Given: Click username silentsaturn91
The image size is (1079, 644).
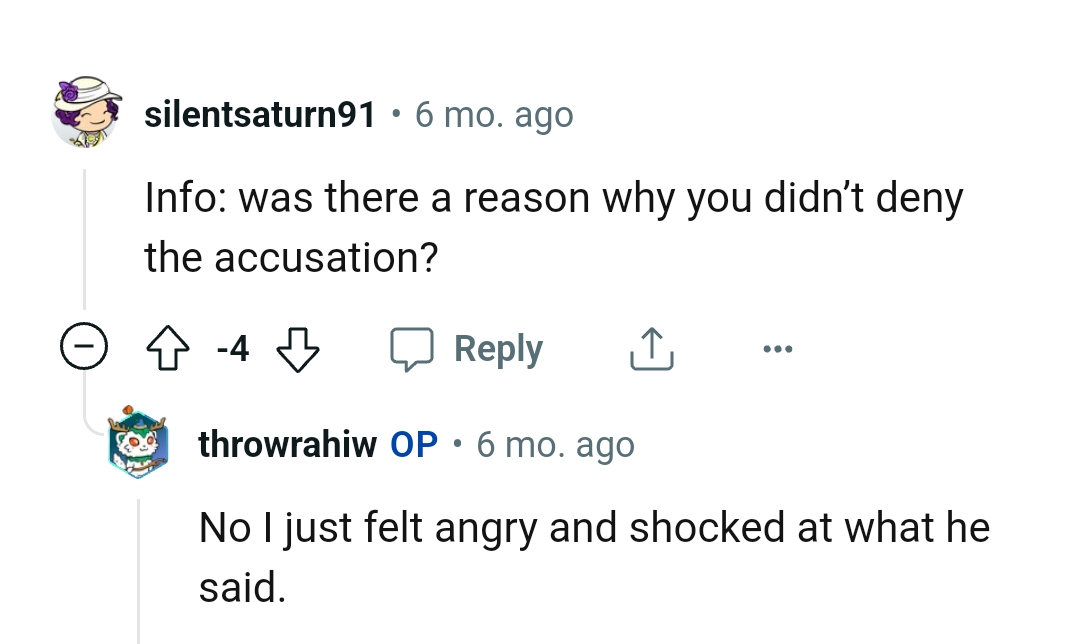Looking at the screenshot, I should (x=259, y=114).
